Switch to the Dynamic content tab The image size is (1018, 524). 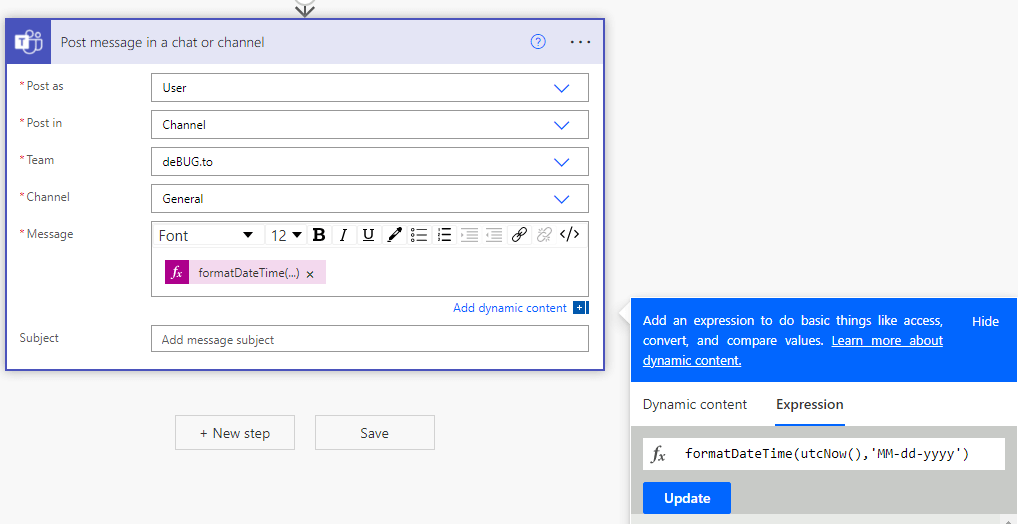[695, 405]
